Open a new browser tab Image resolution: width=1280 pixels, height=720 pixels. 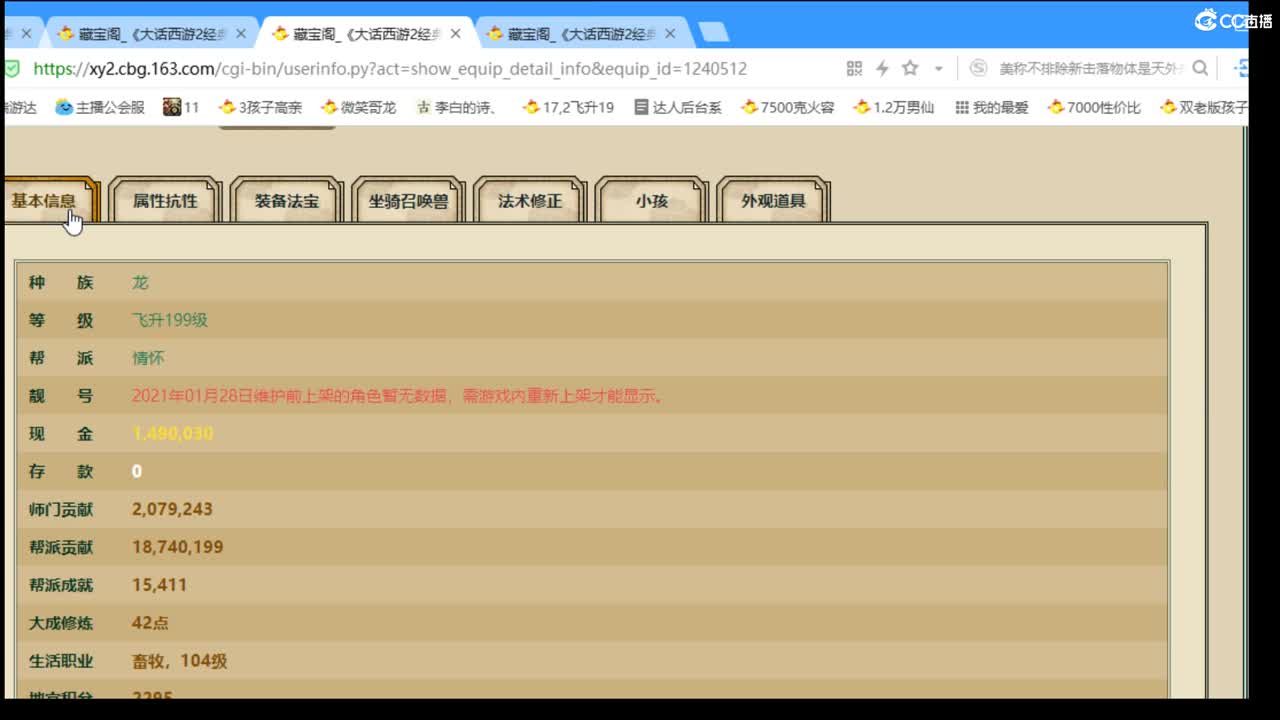click(x=713, y=33)
